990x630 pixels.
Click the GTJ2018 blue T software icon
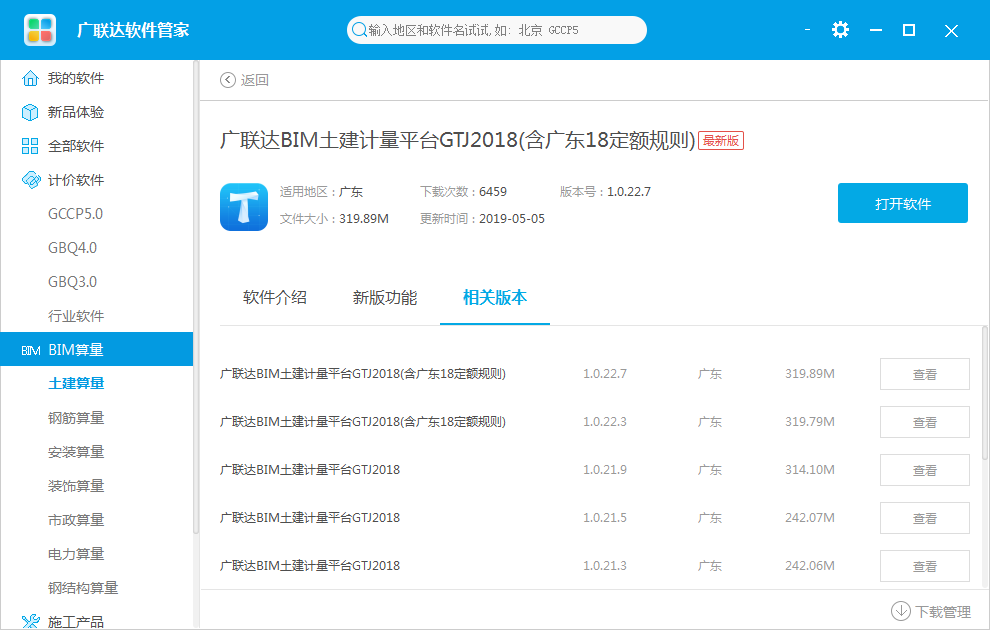click(244, 207)
